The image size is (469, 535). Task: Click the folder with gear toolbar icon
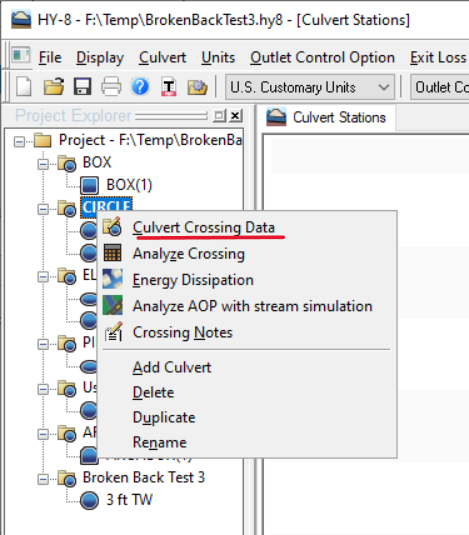(197, 87)
